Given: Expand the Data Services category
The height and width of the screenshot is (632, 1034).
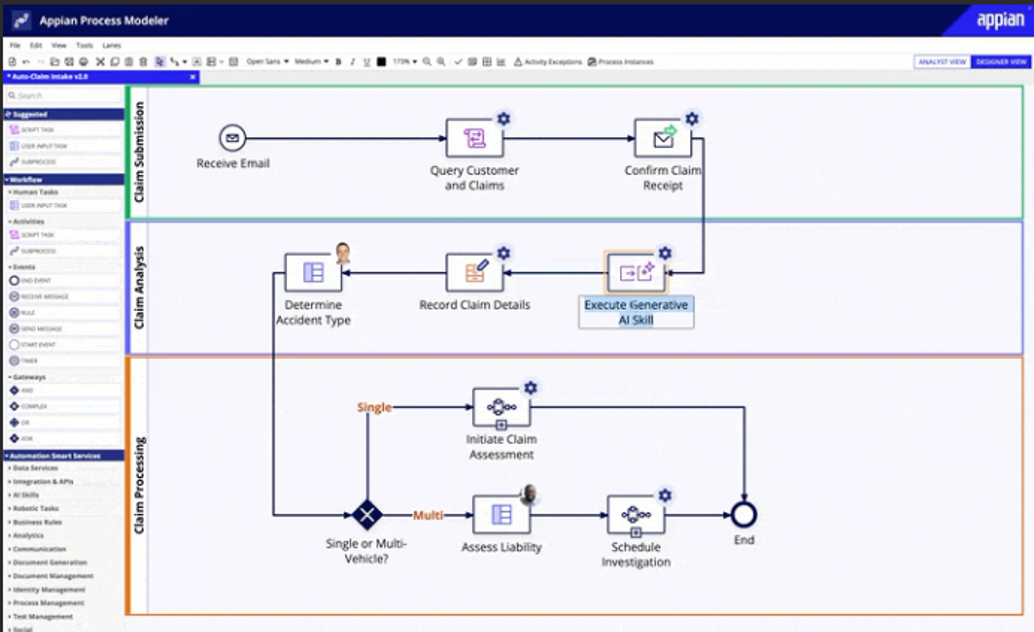Looking at the screenshot, I should [34, 468].
